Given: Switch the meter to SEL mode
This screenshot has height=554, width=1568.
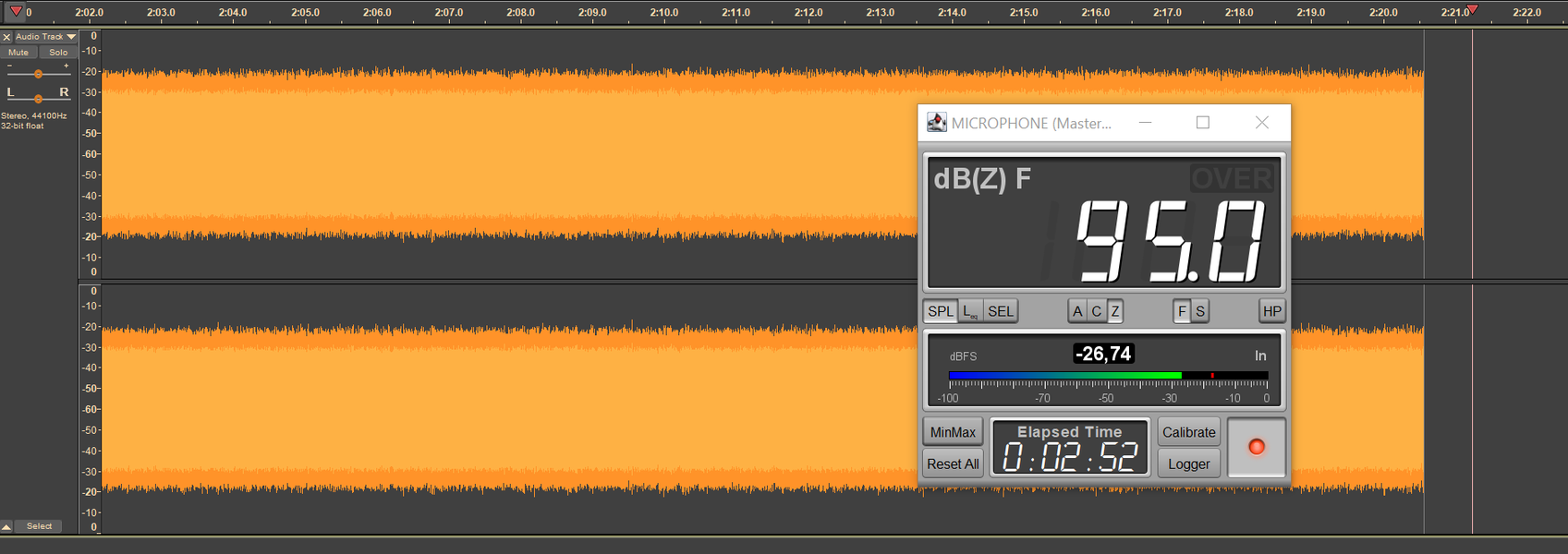Looking at the screenshot, I should pos(1001,311).
